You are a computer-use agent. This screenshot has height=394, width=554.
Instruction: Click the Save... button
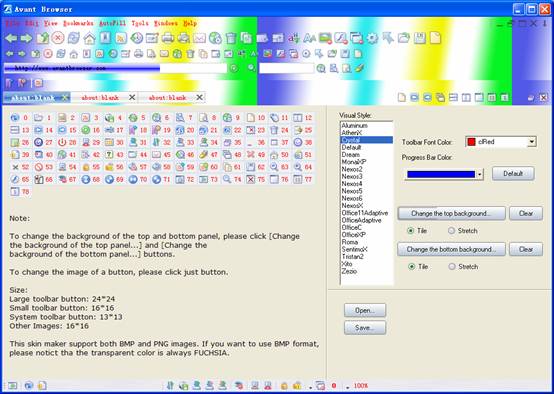(365, 328)
